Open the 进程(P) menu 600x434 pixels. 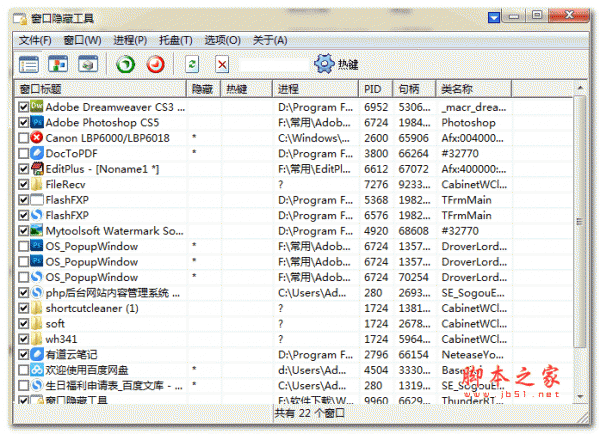[x=130, y=40]
